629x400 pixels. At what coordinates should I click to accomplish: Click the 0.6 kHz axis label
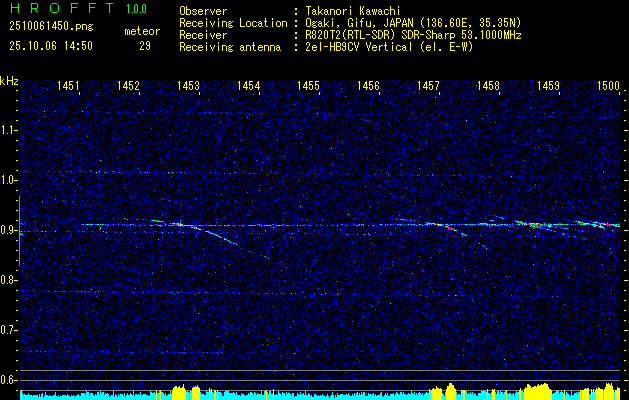click(8, 380)
